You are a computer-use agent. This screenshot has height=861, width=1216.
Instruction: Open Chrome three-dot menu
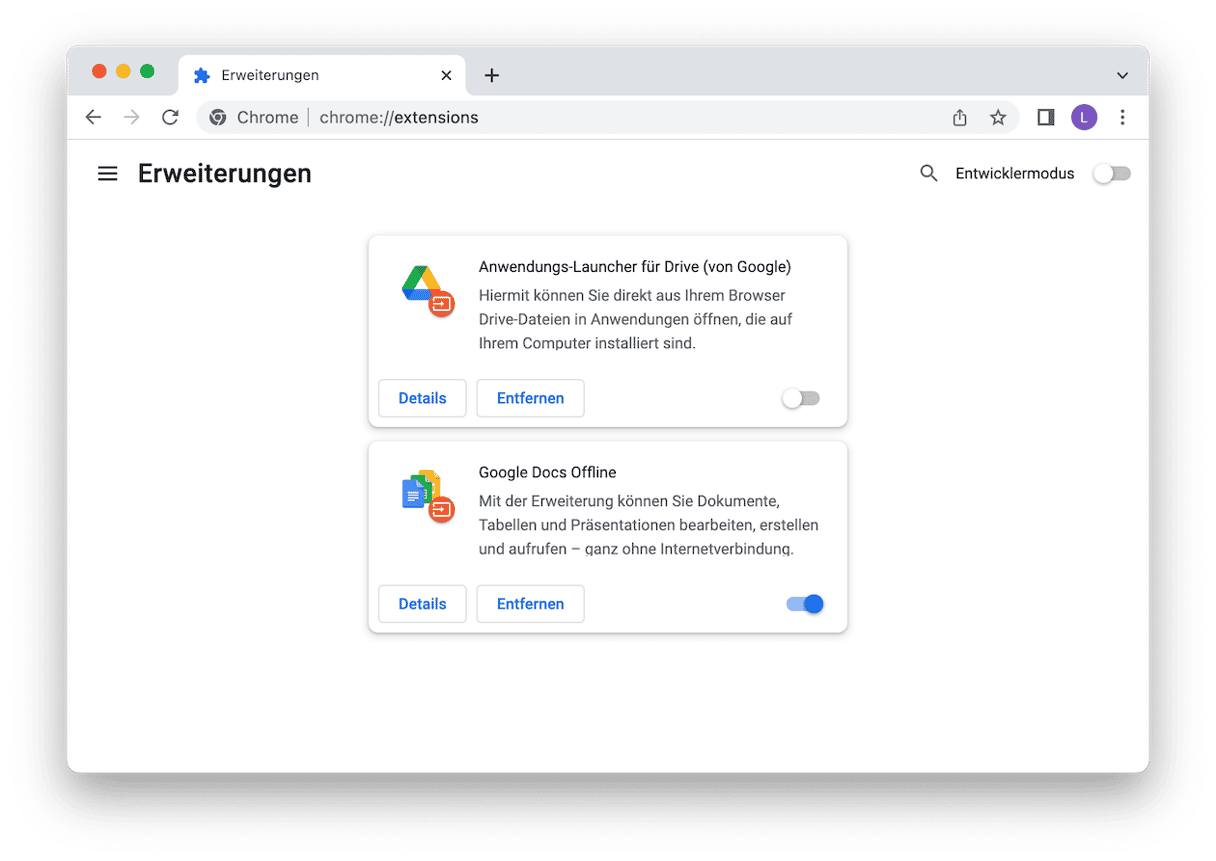(1122, 117)
